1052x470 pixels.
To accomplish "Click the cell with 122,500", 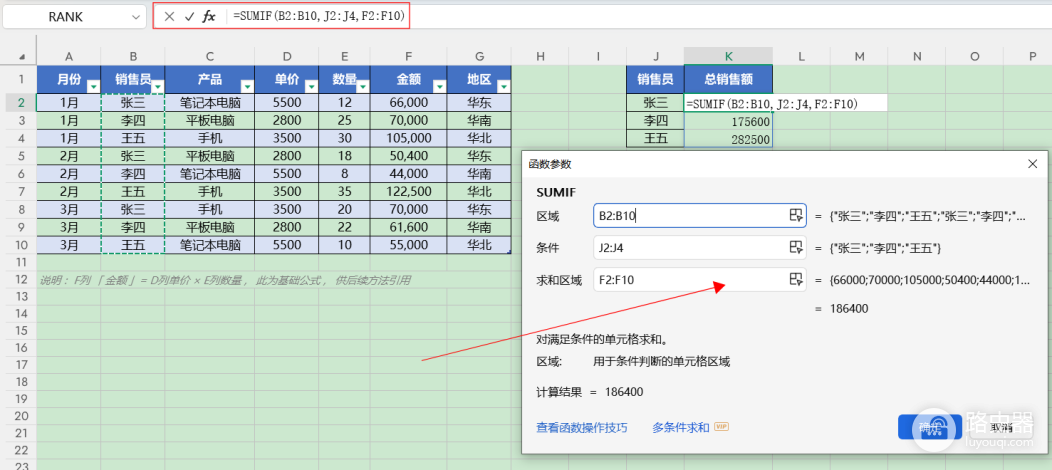I will [409, 191].
